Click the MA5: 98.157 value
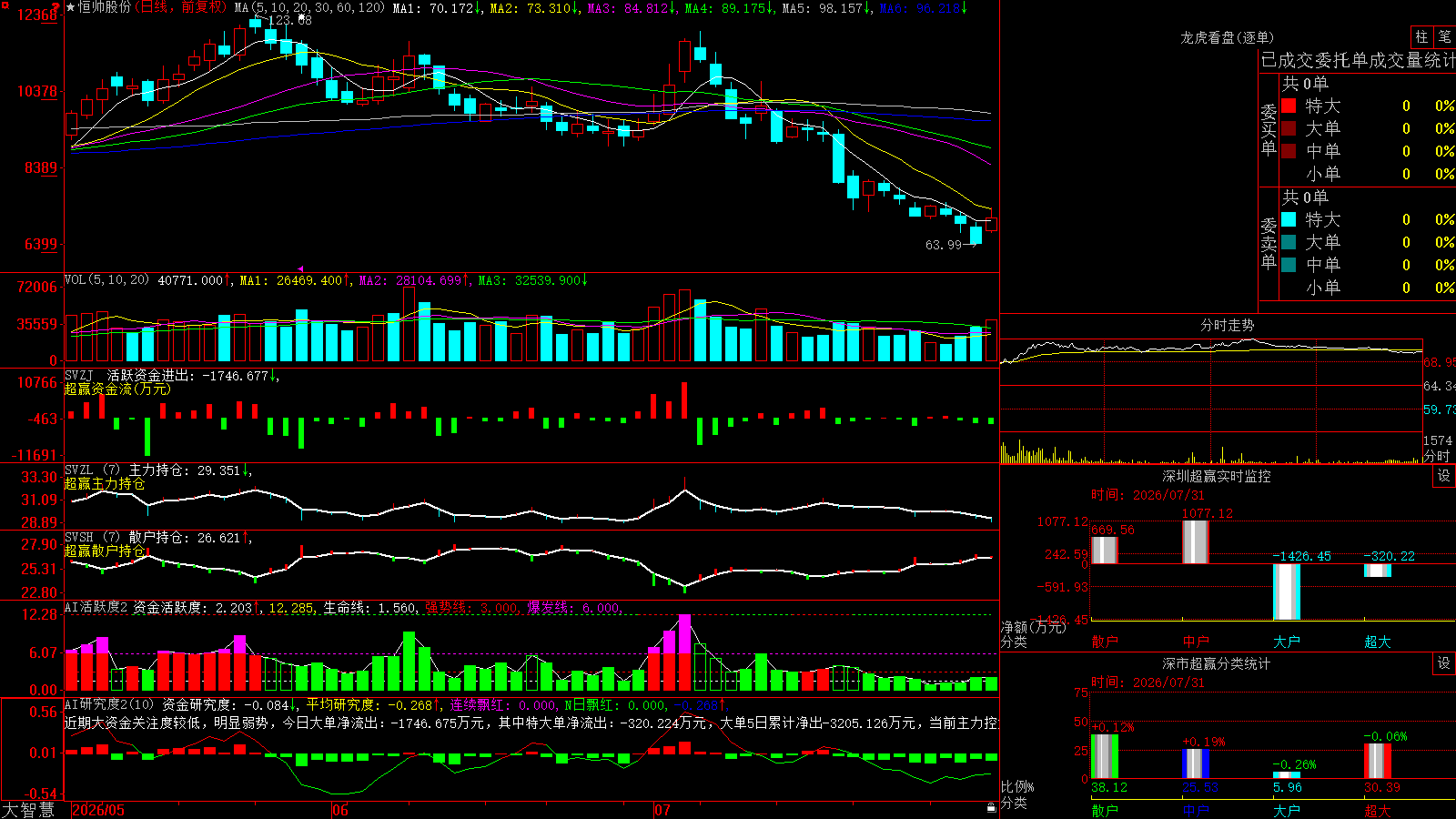 click(x=826, y=8)
